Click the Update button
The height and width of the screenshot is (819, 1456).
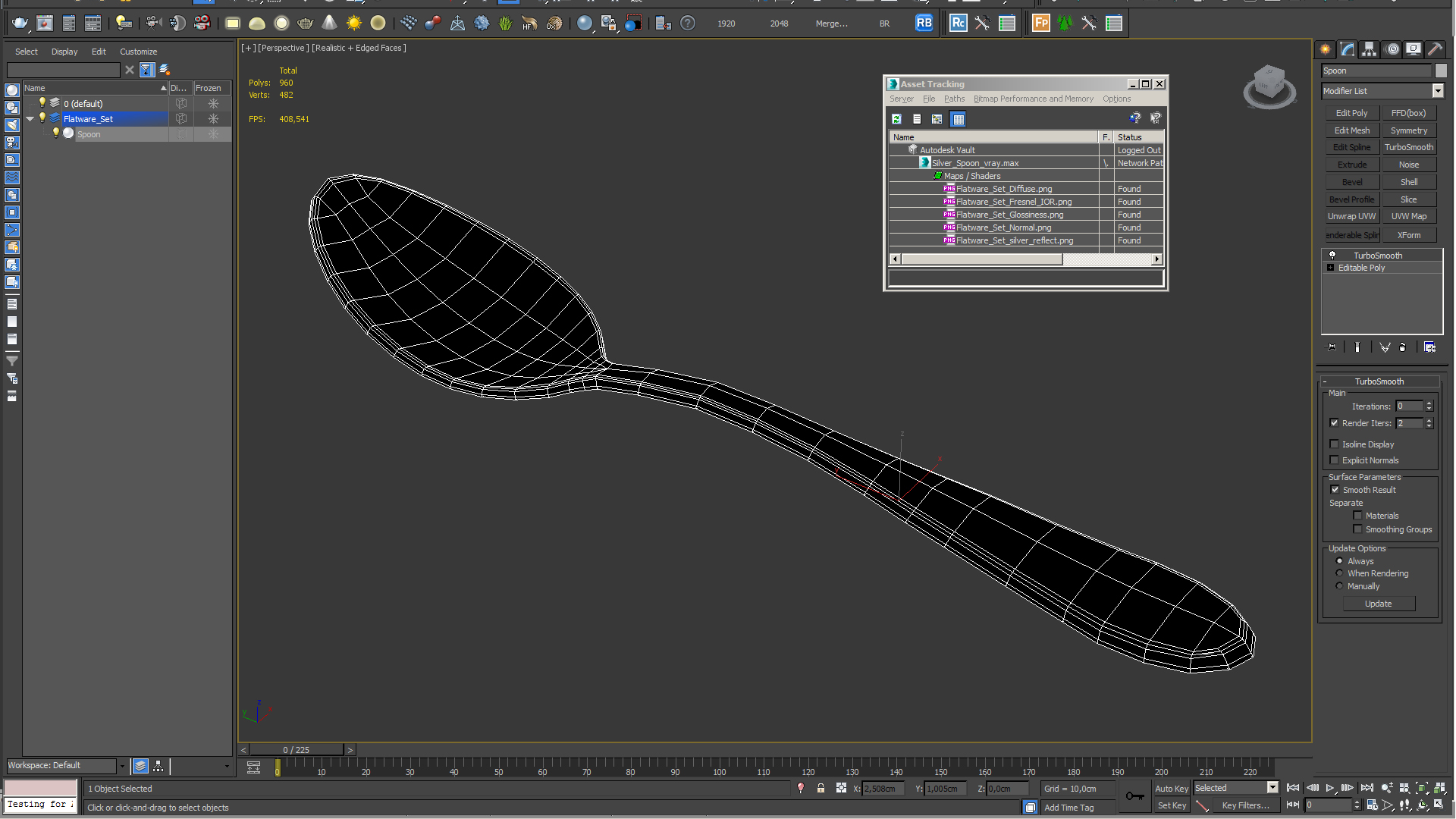point(1378,604)
